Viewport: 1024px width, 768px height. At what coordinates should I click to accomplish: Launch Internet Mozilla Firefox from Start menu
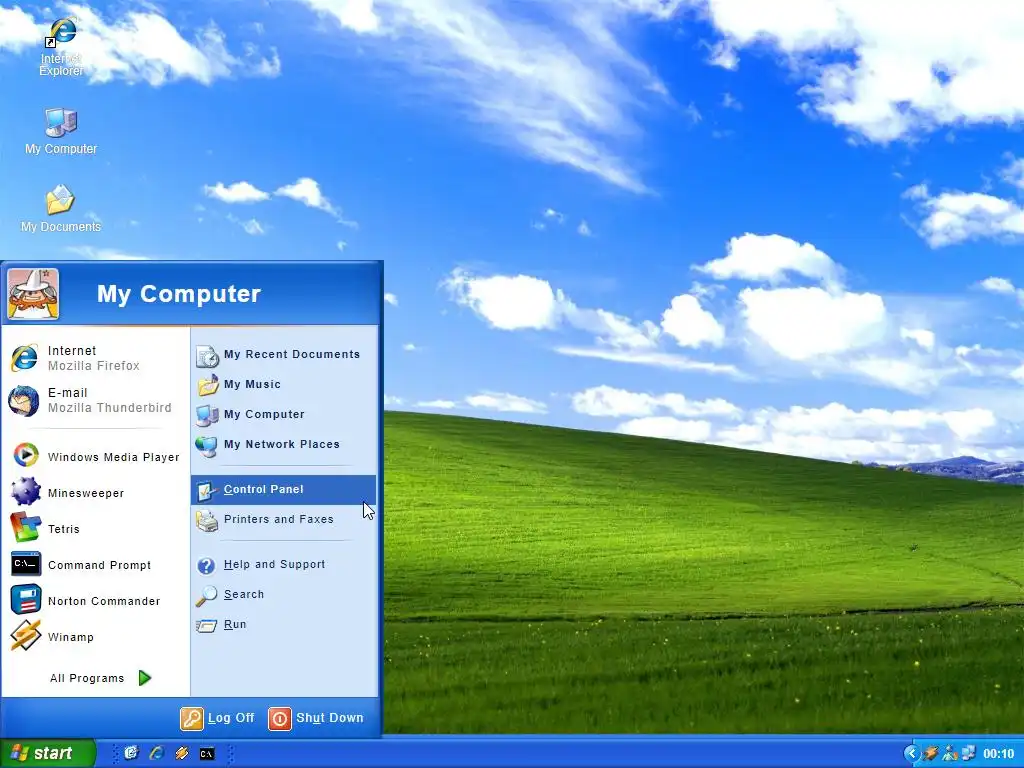(95, 358)
